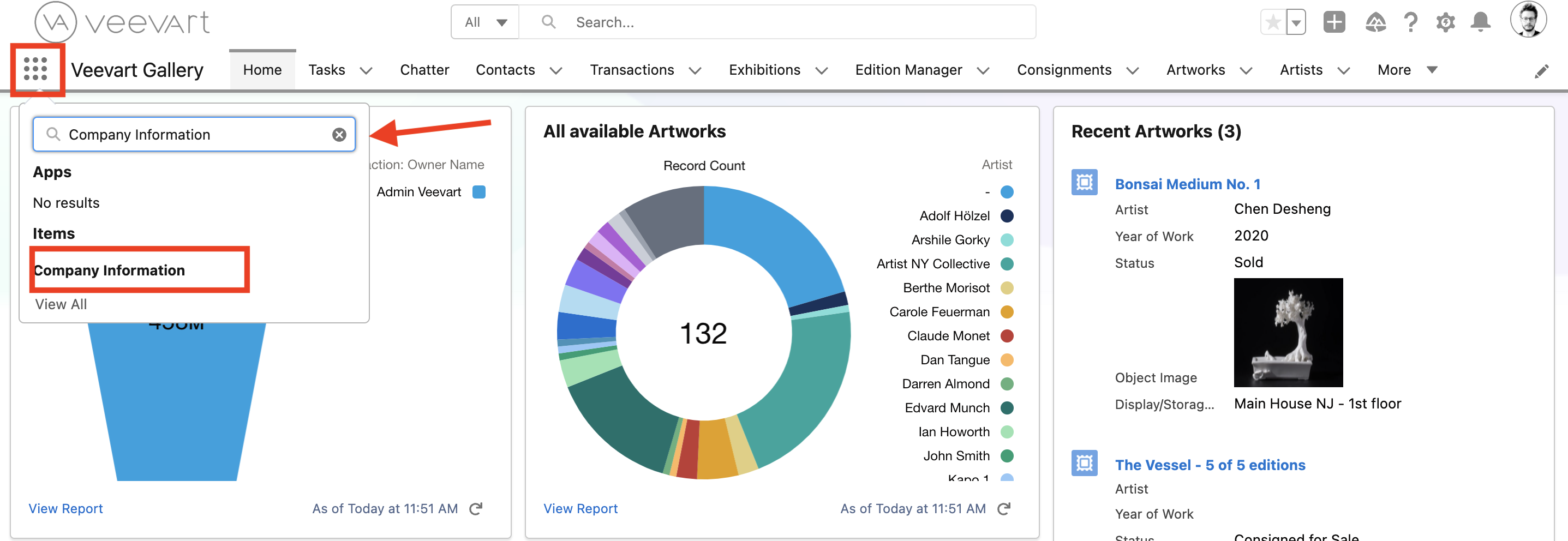
Task: Click the bonsai object image thumbnail
Action: point(1288,332)
